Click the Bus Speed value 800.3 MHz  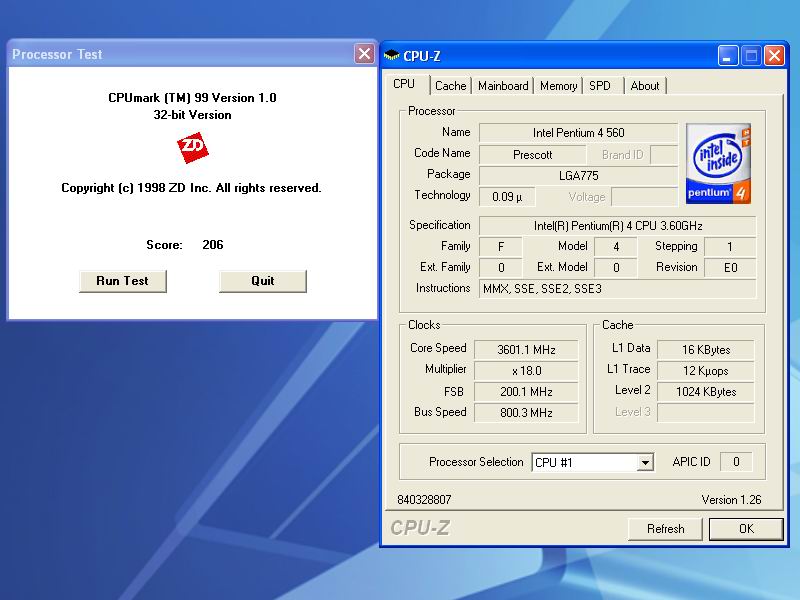point(526,413)
